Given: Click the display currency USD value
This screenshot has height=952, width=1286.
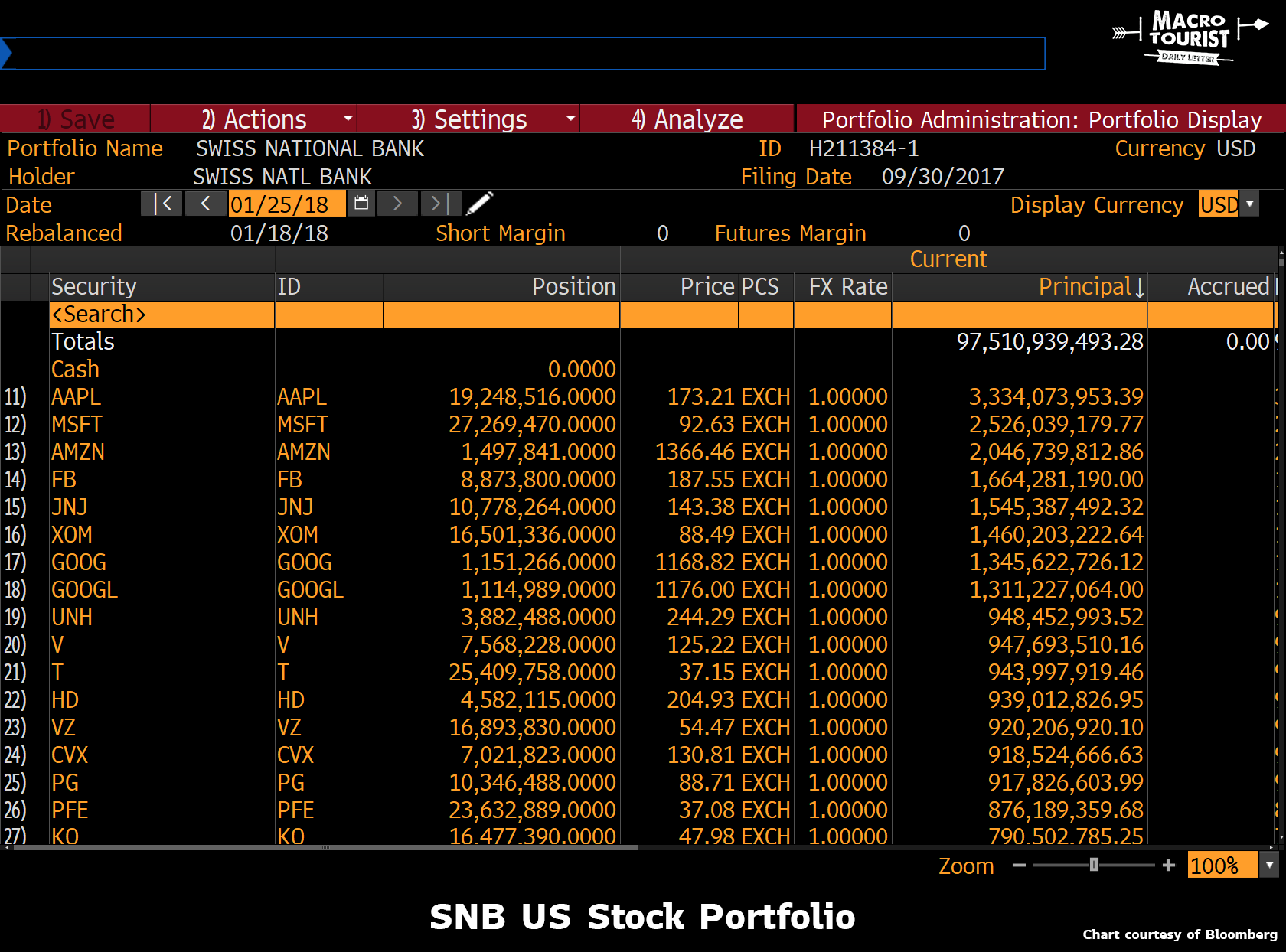Looking at the screenshot, I should click(1219, 204).
